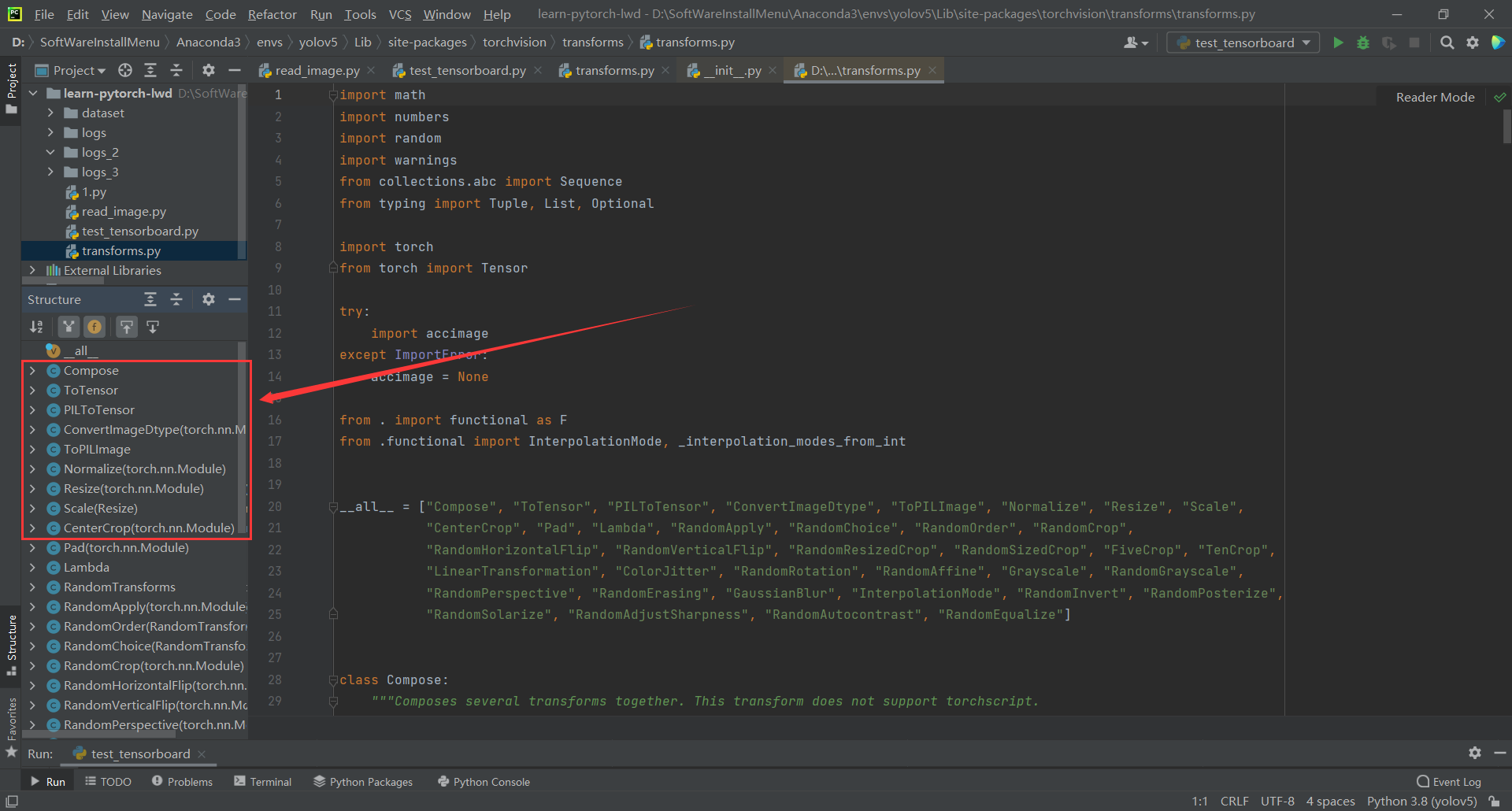The height and width of the screenshot is (811, 1512).
Task: Click the read-only lock icon in status bar
Action: click(1494, 801)
